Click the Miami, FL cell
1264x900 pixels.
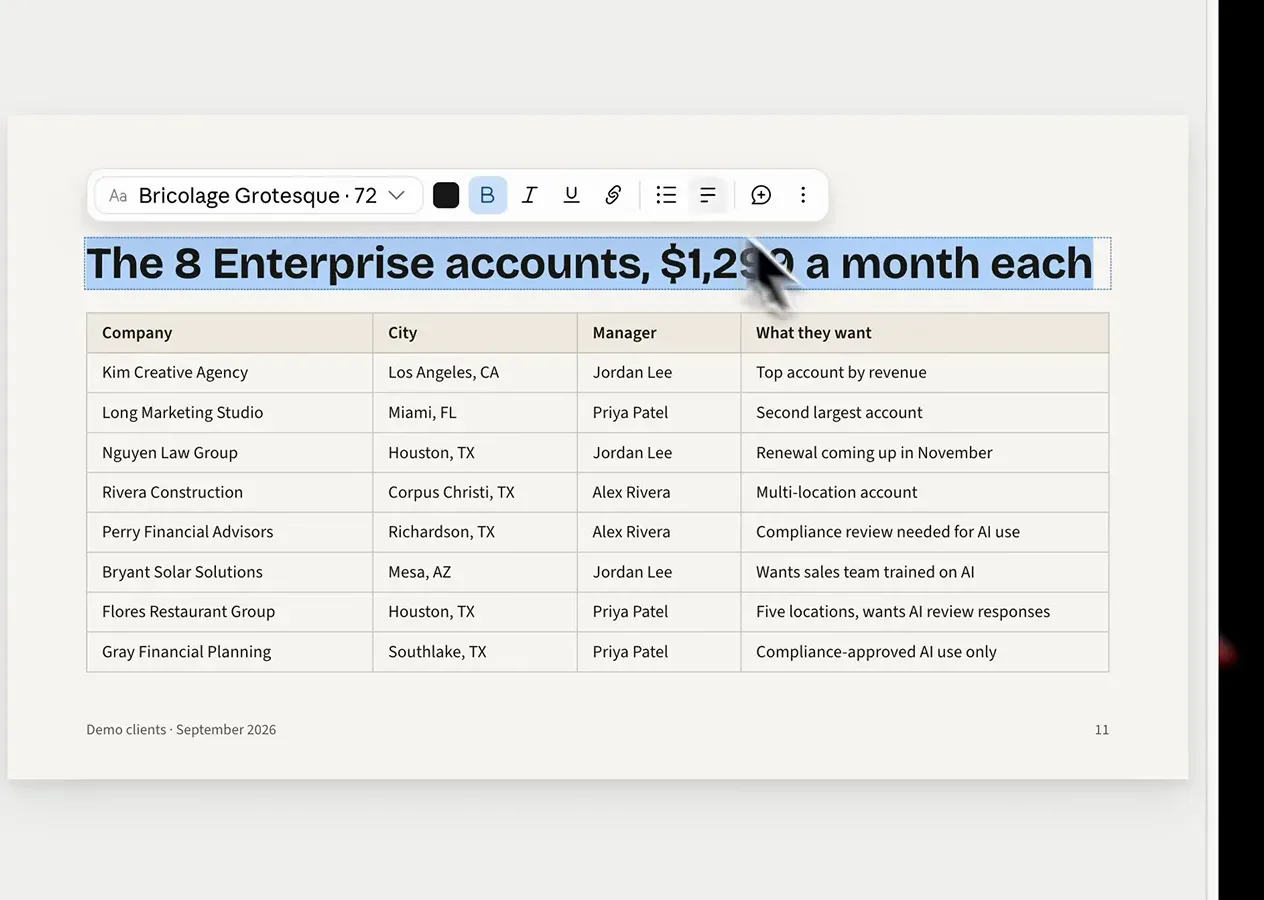475,413
